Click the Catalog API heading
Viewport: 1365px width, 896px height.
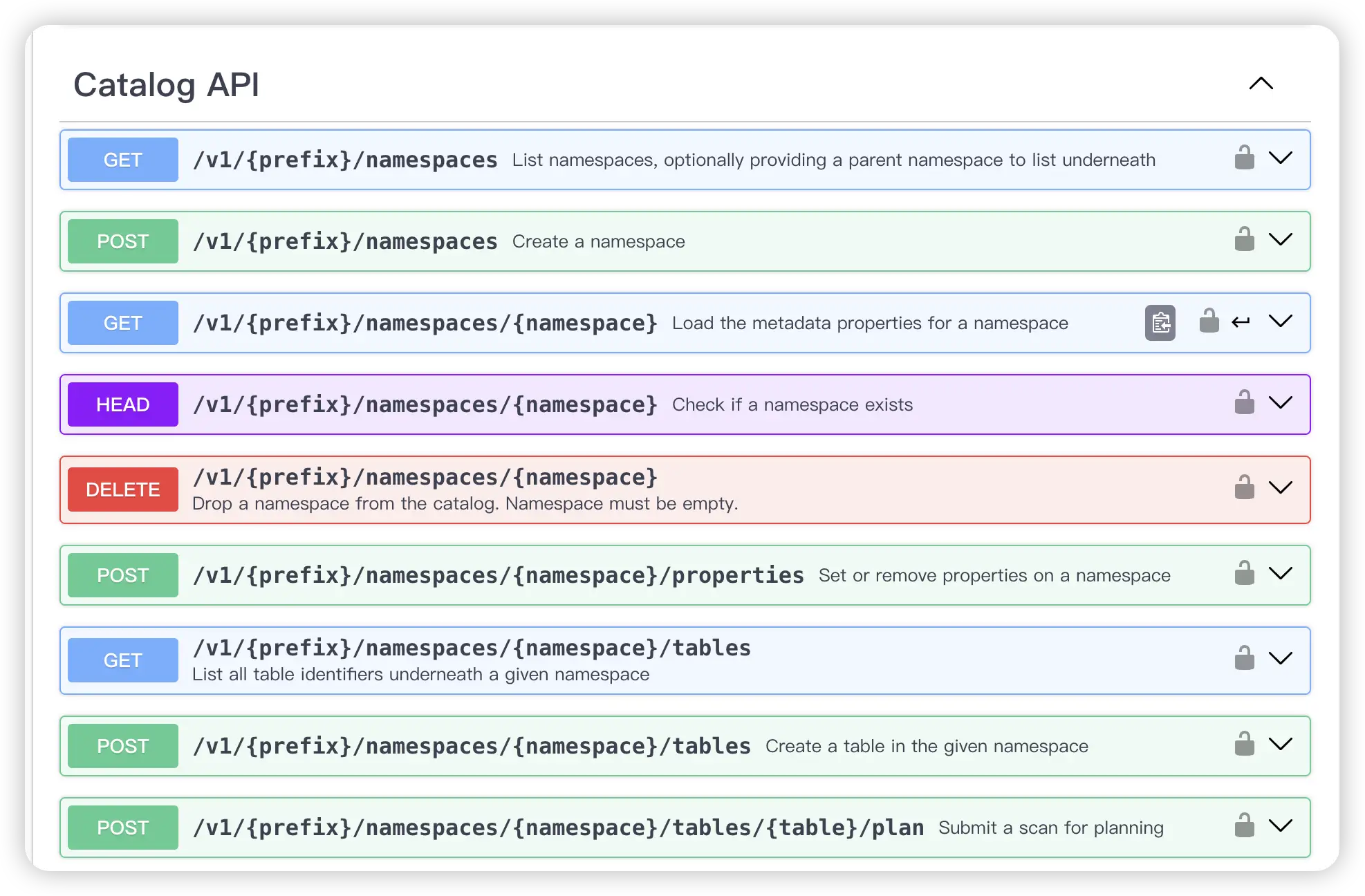coord(167,85)
